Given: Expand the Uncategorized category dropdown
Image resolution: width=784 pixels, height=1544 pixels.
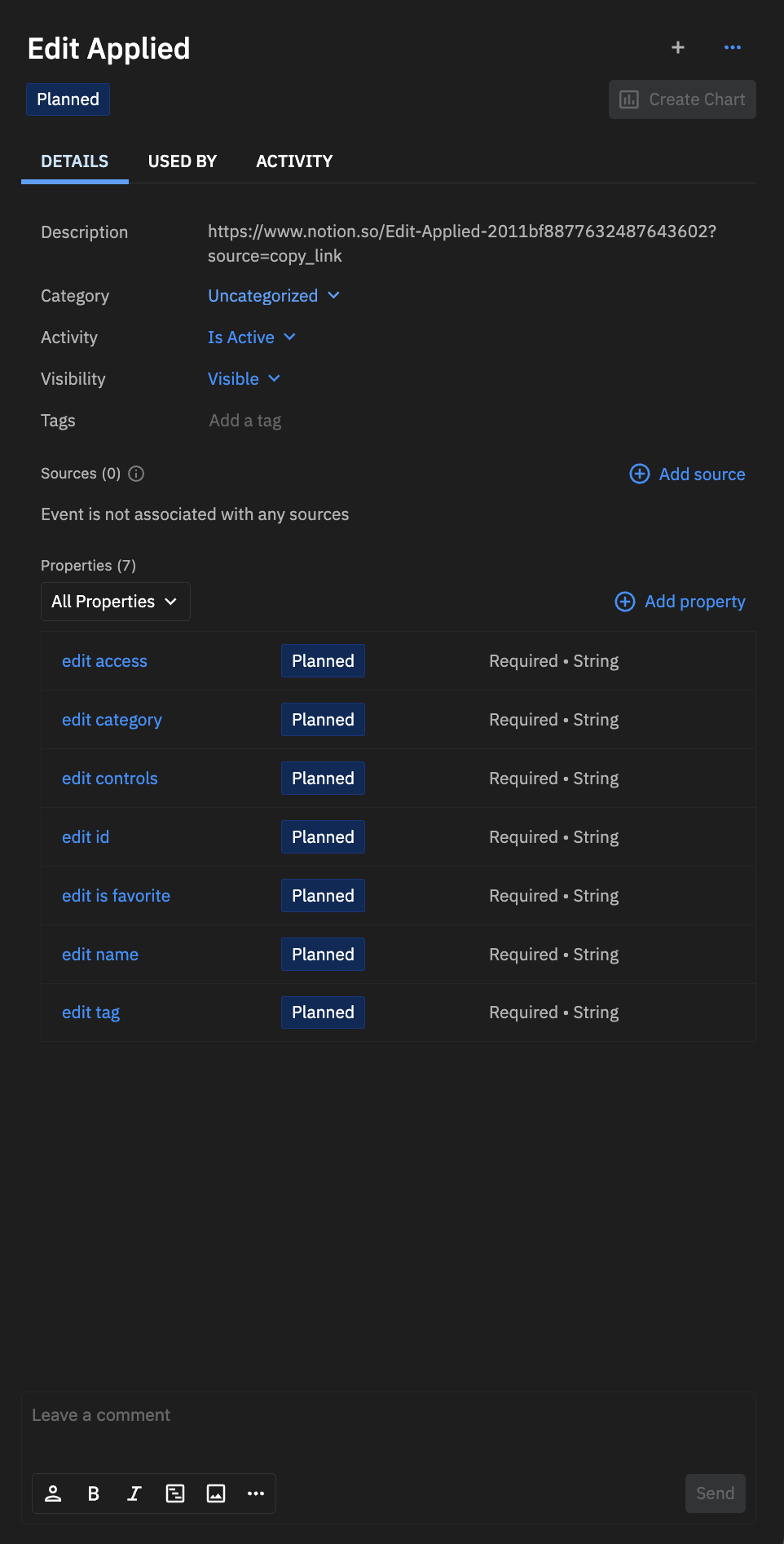Looking at the screenshot, I should (274, 296).
